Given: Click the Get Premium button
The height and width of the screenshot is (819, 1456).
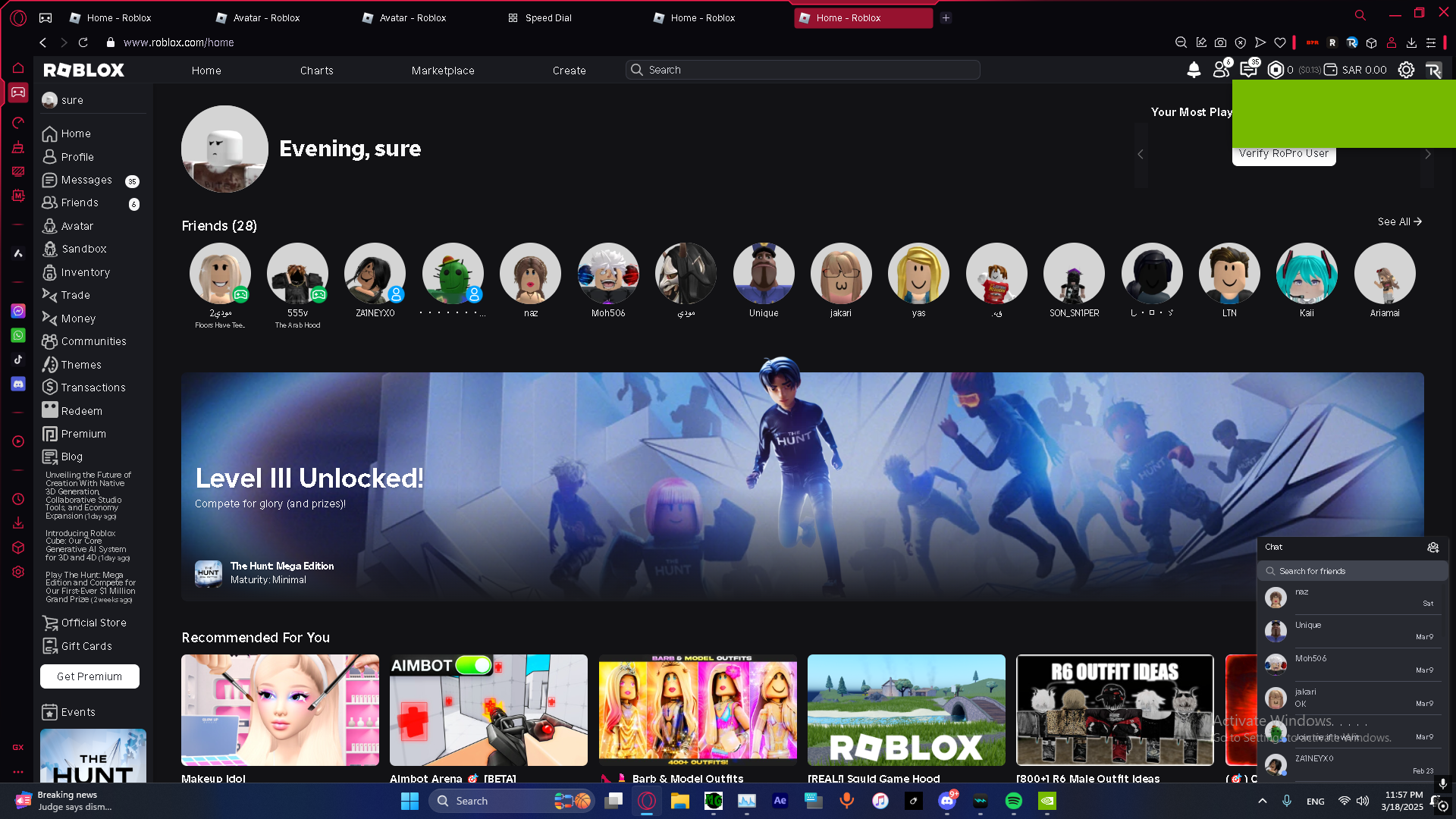Looking at the screenshot, I should click(89, 676).
